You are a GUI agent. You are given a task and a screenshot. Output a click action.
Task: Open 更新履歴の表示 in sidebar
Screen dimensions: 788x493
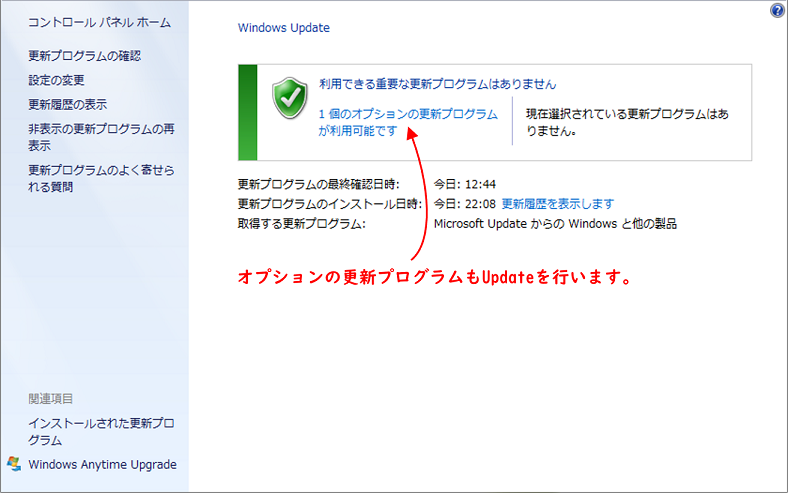(67, 105)
